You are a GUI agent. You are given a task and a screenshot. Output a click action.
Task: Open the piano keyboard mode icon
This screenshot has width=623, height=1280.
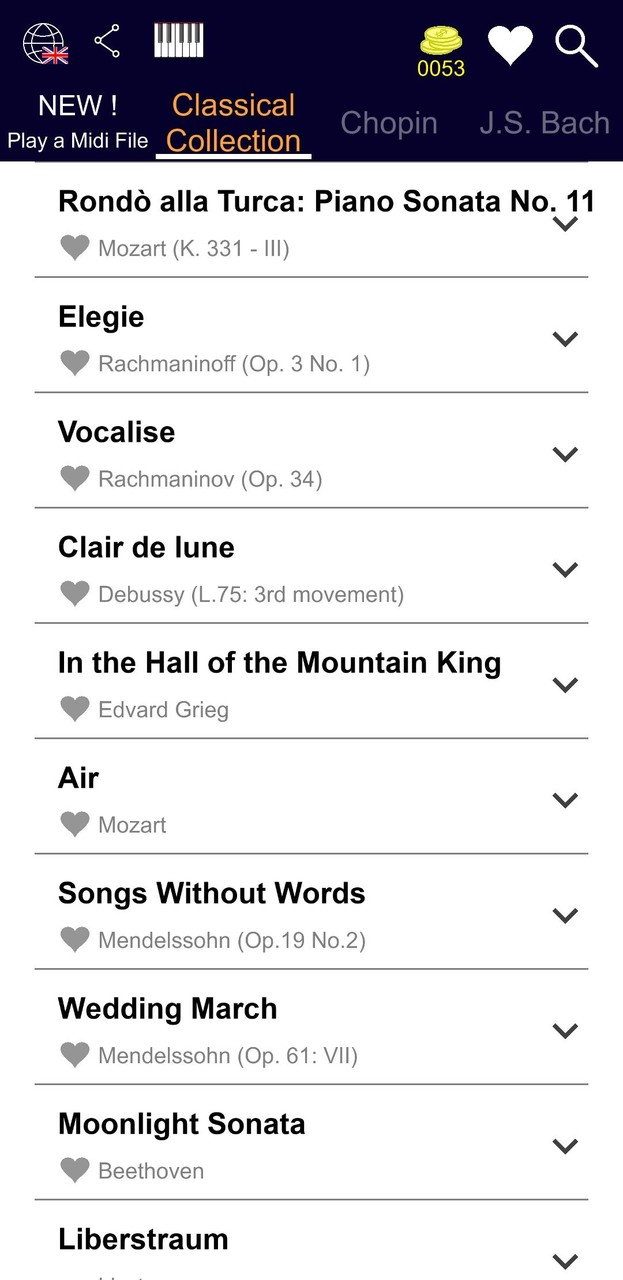point(176,40)
